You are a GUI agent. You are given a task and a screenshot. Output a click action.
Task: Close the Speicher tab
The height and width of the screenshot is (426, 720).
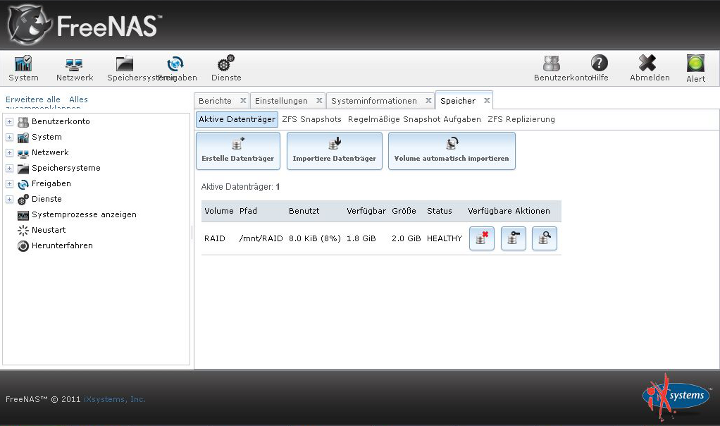tap(487, 100)
